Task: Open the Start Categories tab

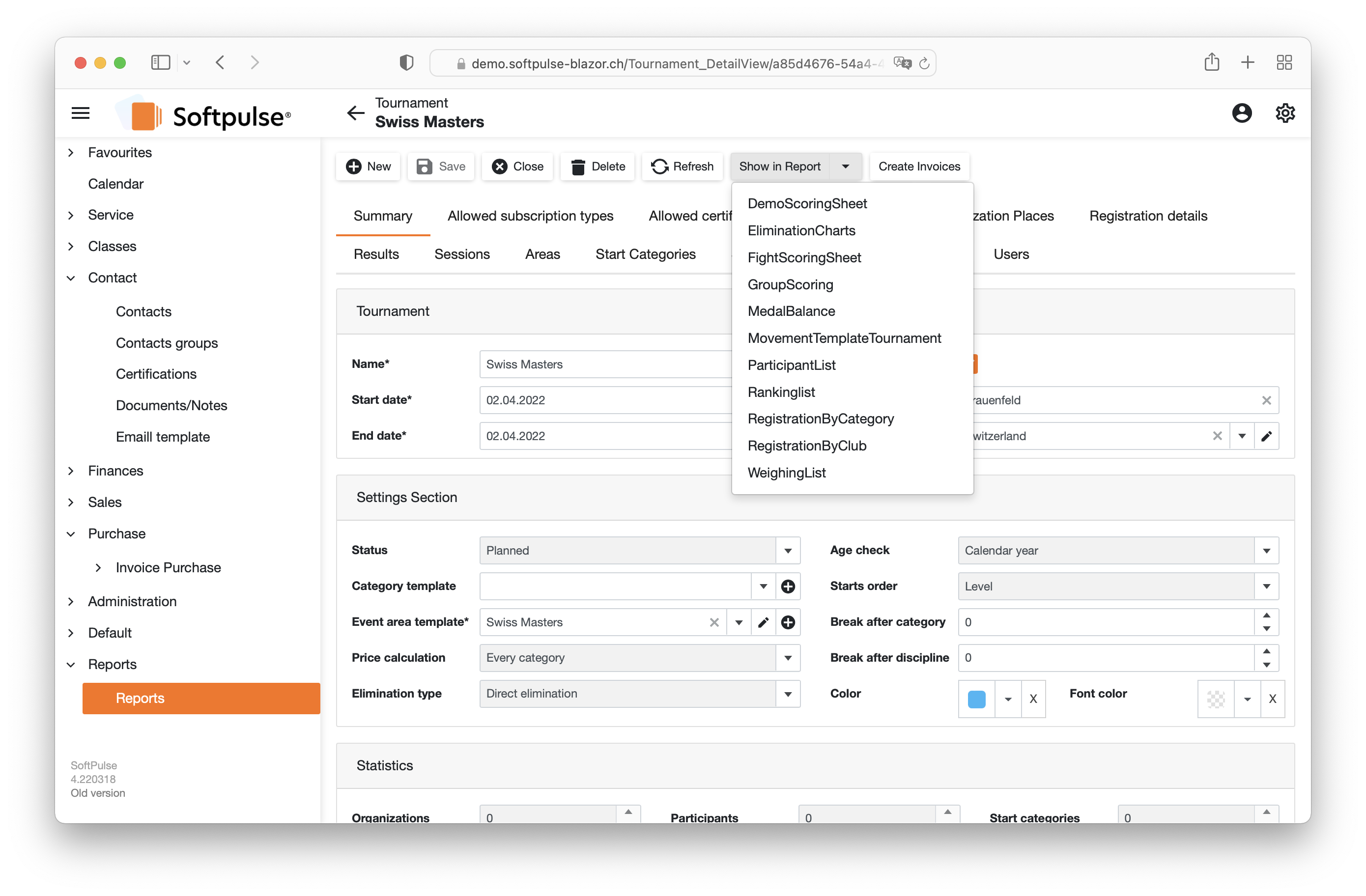Action: coord(645,254)
